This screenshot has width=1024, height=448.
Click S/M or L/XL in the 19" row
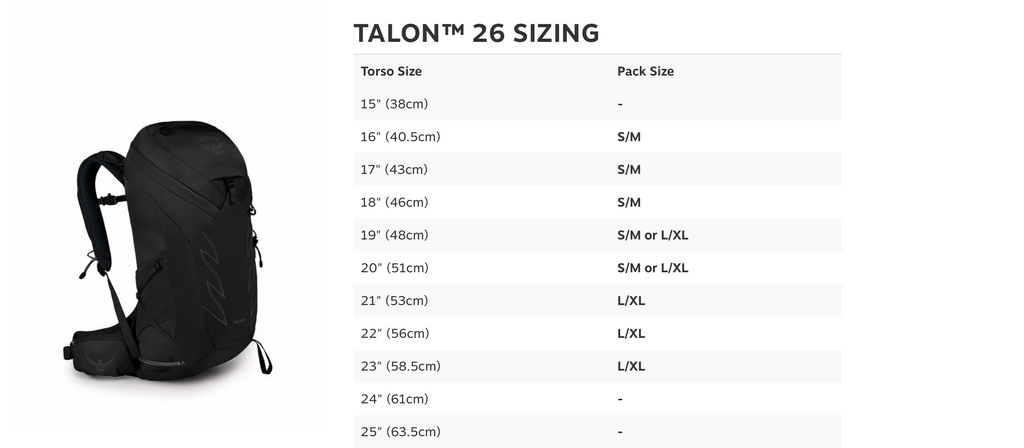653,235
